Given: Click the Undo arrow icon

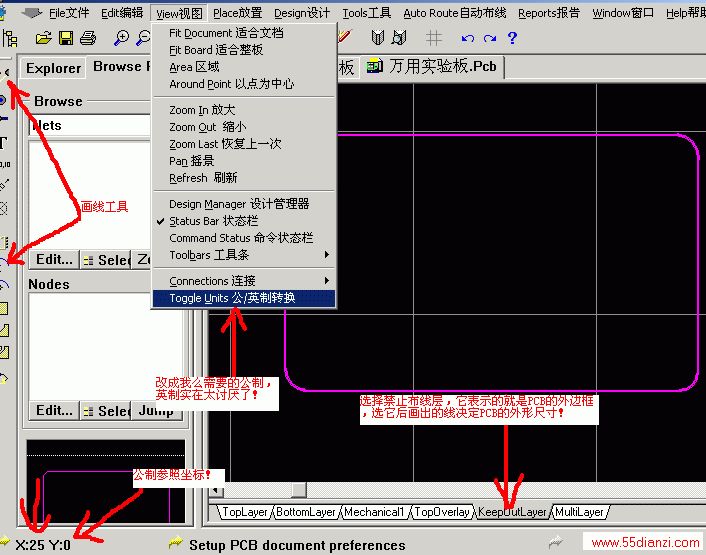Looking at the screenshot, I should [468, 39].
